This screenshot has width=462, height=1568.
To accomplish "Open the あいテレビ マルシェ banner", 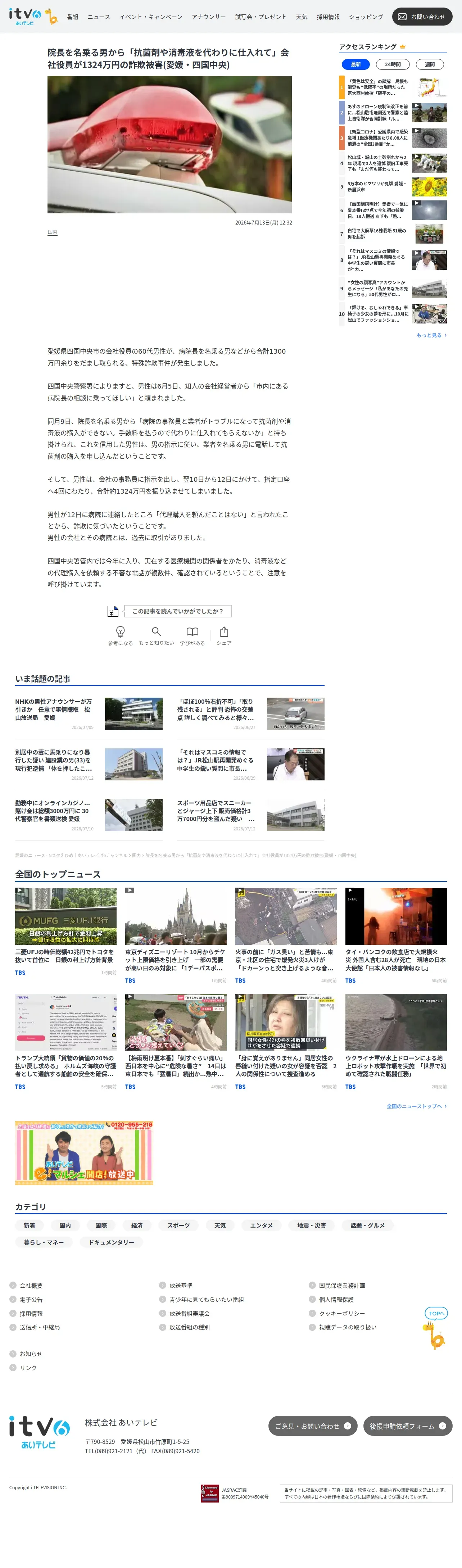I will point(84,1153).
